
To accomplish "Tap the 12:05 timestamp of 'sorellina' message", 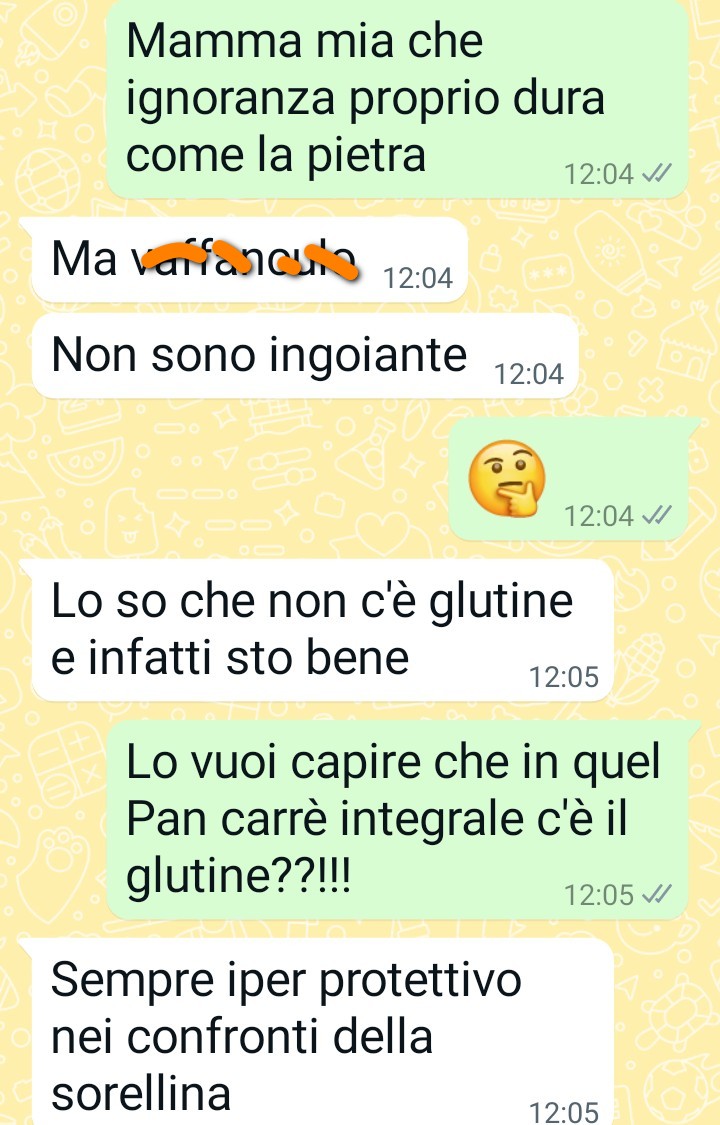I will click(x=563, y=1112).
